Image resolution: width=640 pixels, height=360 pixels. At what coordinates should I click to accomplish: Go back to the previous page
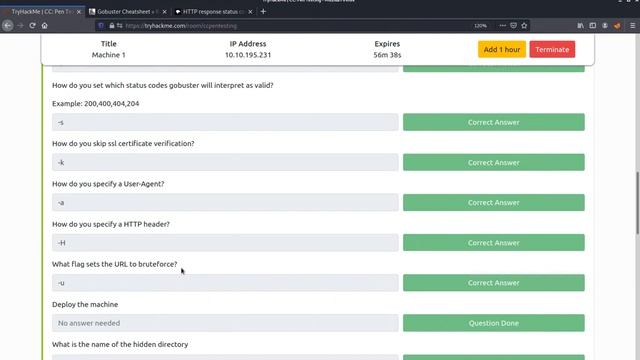7,25
